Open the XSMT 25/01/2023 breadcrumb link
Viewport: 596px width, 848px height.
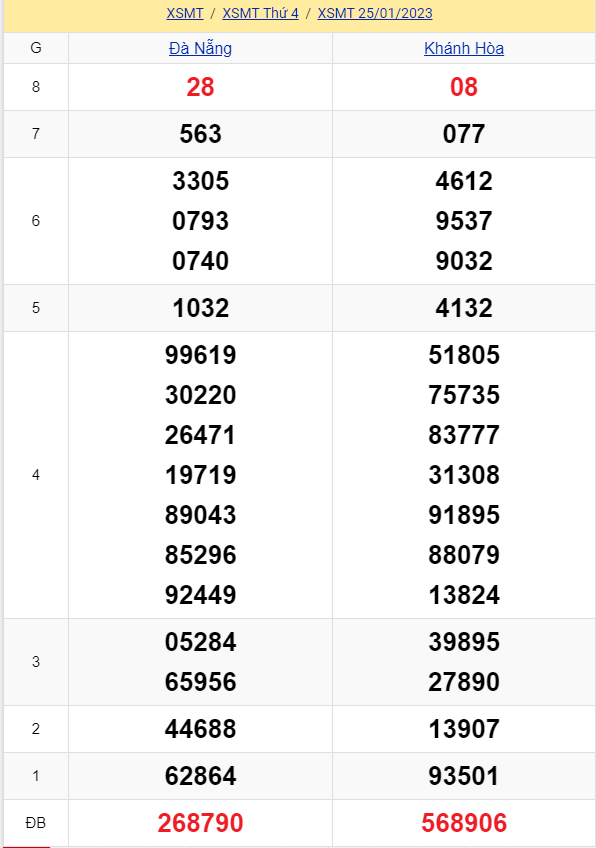point(375,13)
